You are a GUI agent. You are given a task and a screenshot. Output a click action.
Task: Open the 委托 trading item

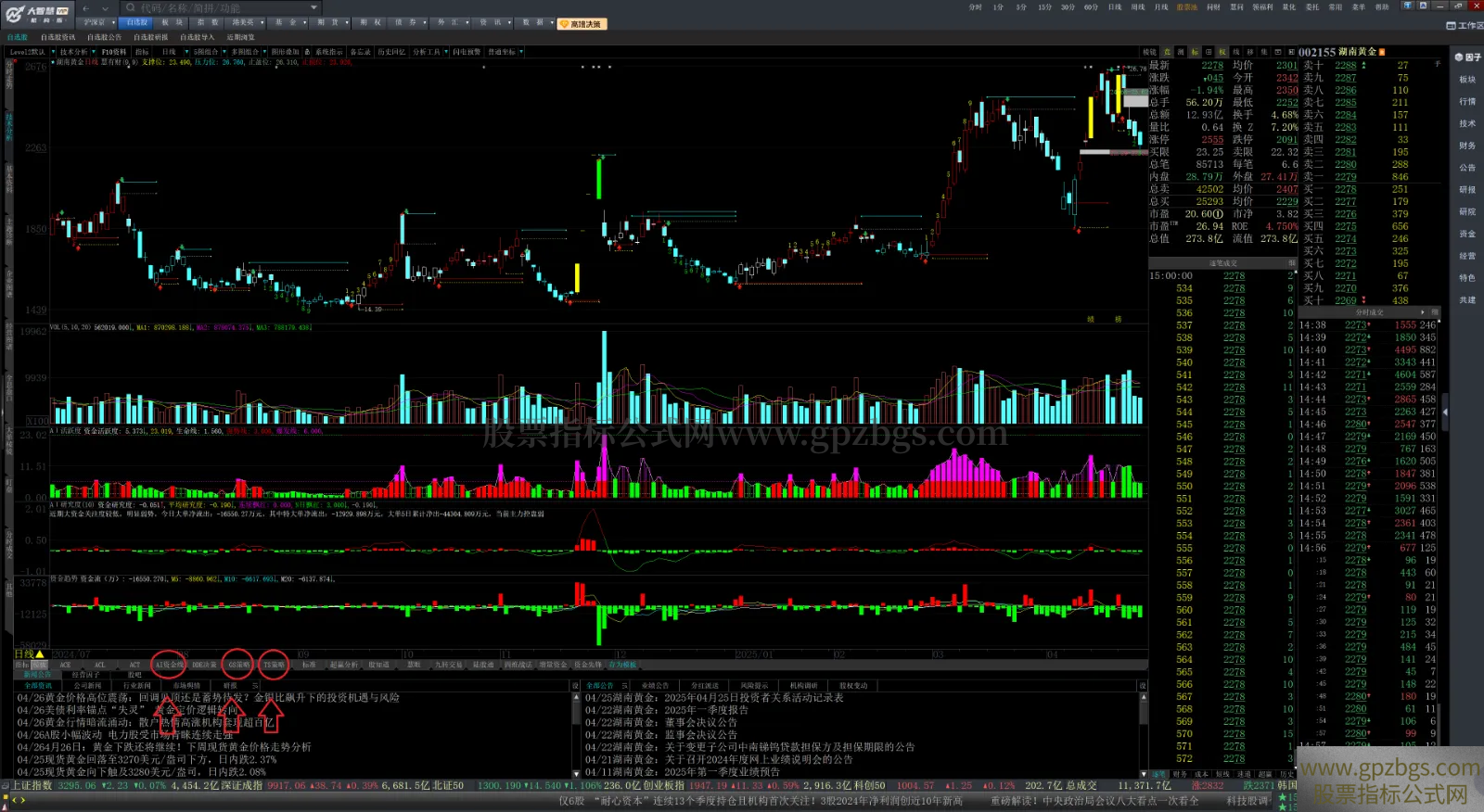click(1312, 7)
